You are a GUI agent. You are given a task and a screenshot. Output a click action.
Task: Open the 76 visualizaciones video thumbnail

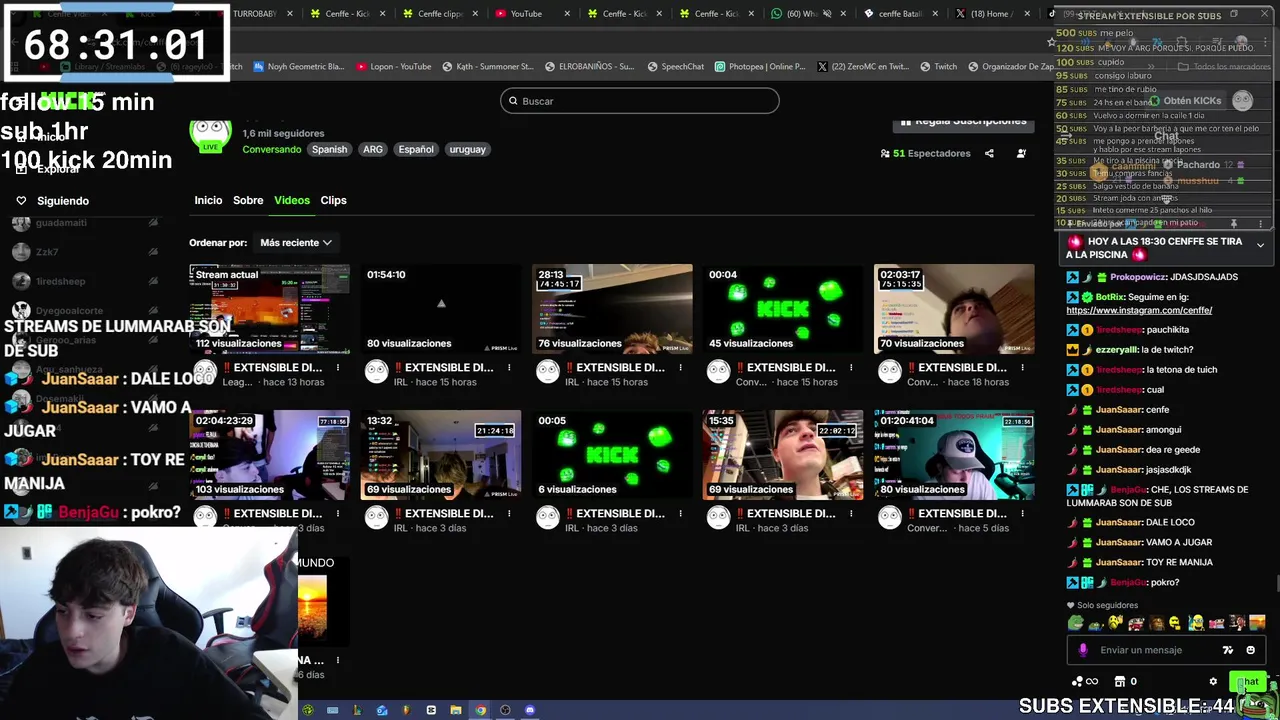(612, 309)
